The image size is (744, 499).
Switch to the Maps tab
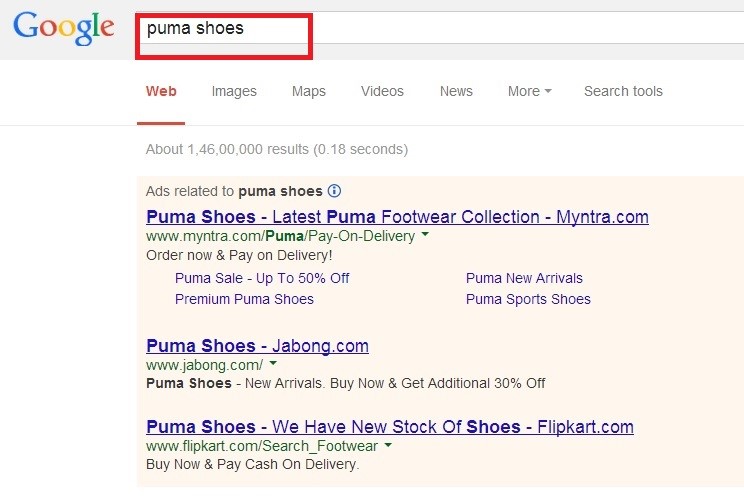[308, 91]
